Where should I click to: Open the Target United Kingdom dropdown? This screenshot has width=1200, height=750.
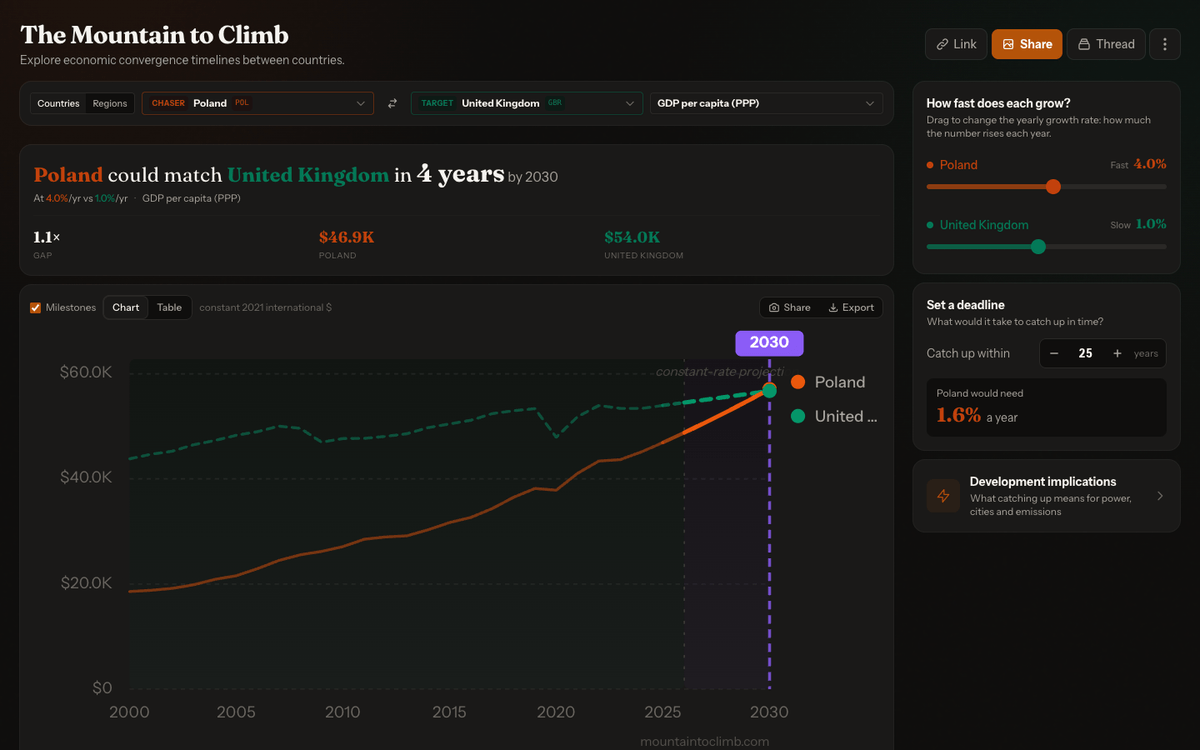click(x=526, y=103)
